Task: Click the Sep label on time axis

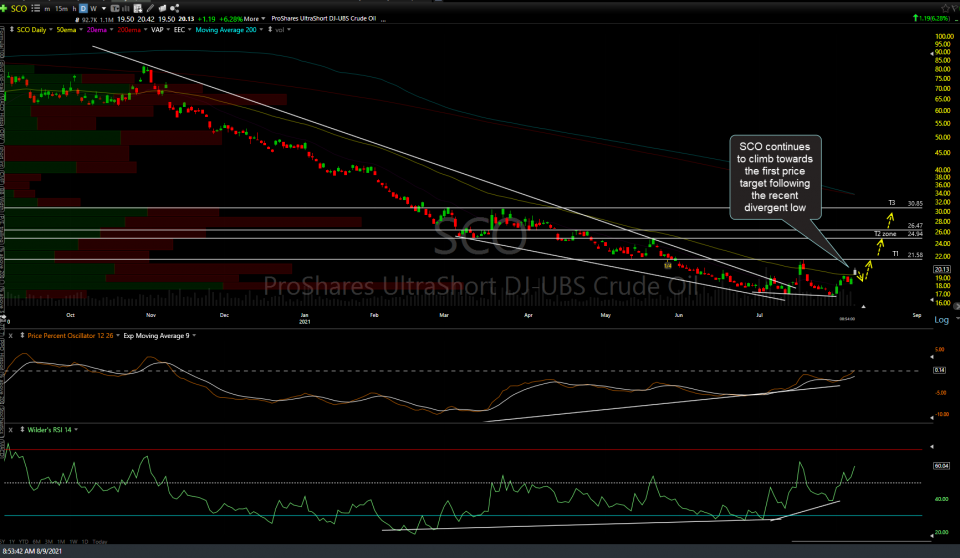Action: coord(917,315)
